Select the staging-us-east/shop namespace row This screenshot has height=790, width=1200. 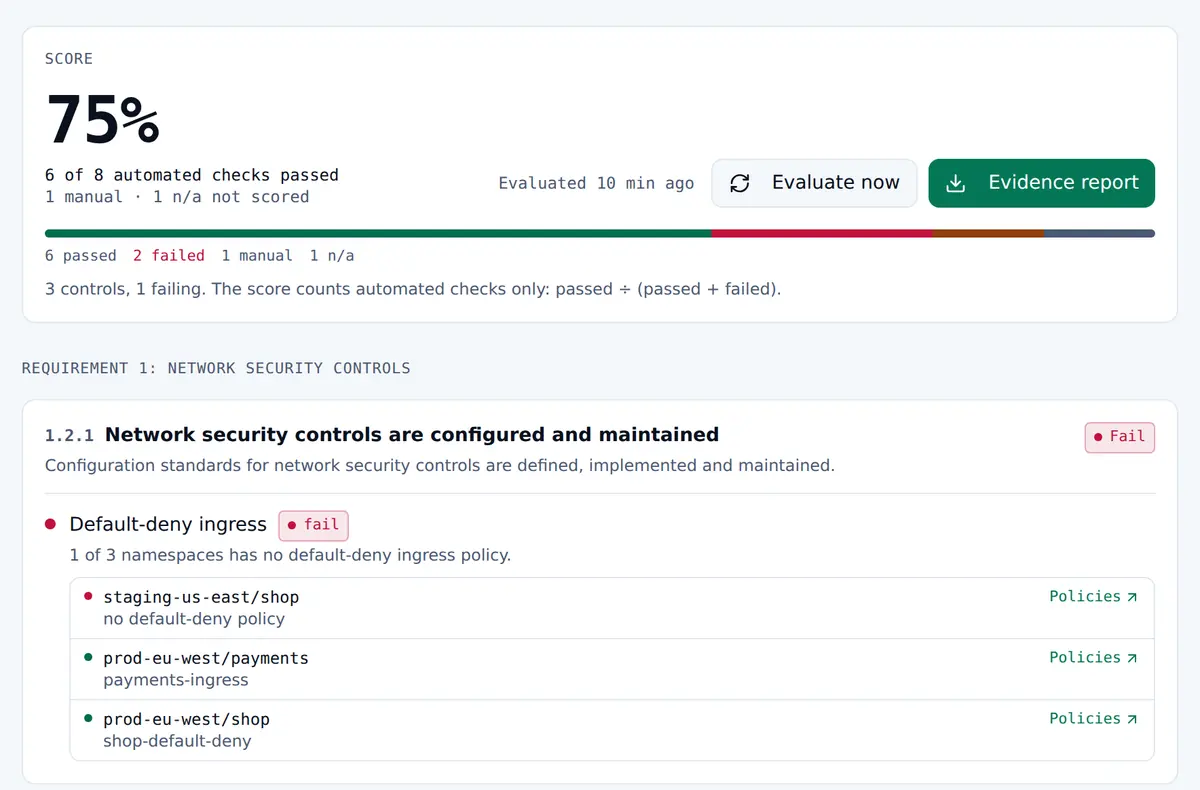pyautogui.click(x=612, y=608)
